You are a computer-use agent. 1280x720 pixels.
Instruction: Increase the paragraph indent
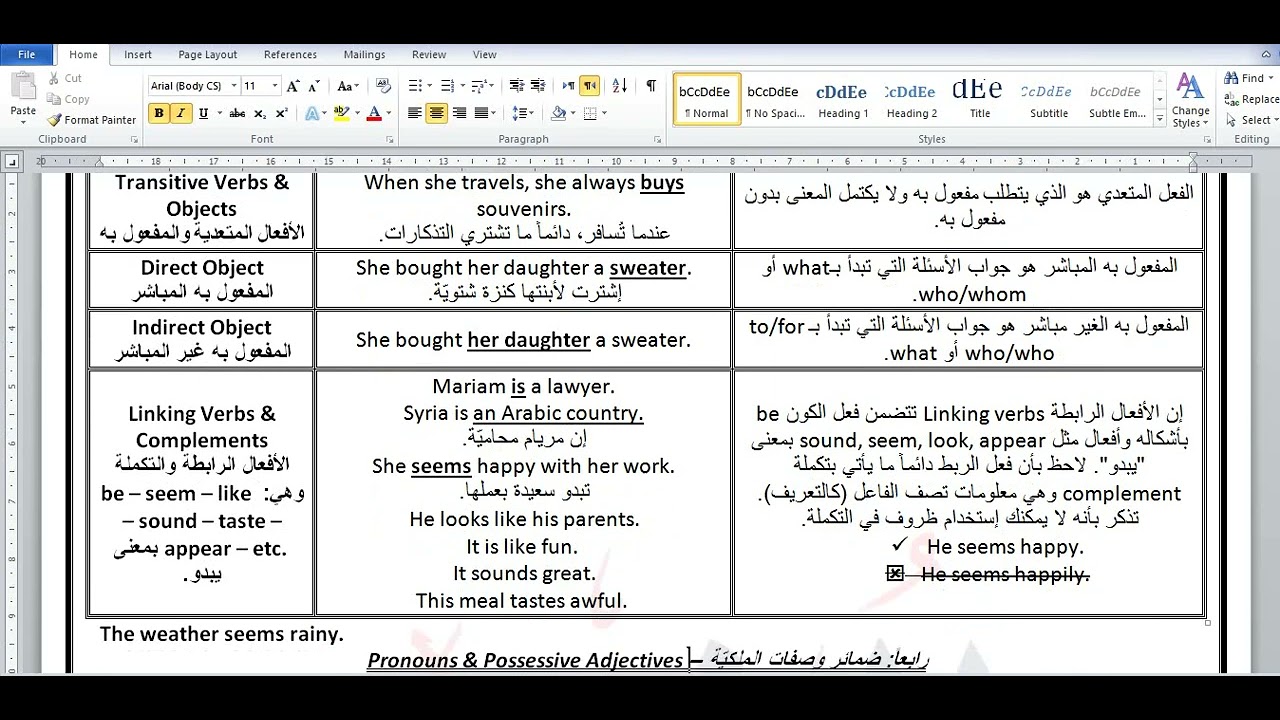[538, 86]
